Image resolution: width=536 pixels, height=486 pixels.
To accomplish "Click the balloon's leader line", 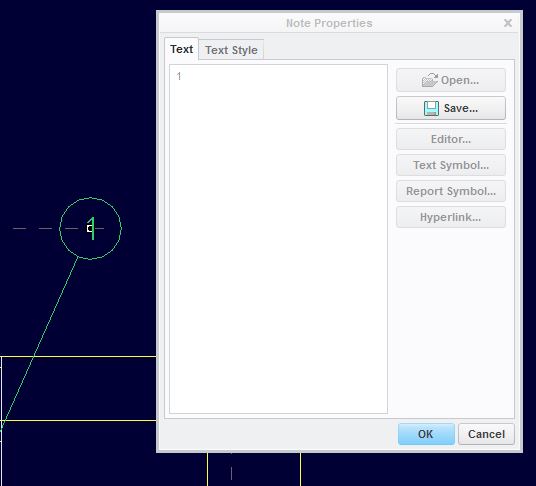I will click(x=39, y=343).
